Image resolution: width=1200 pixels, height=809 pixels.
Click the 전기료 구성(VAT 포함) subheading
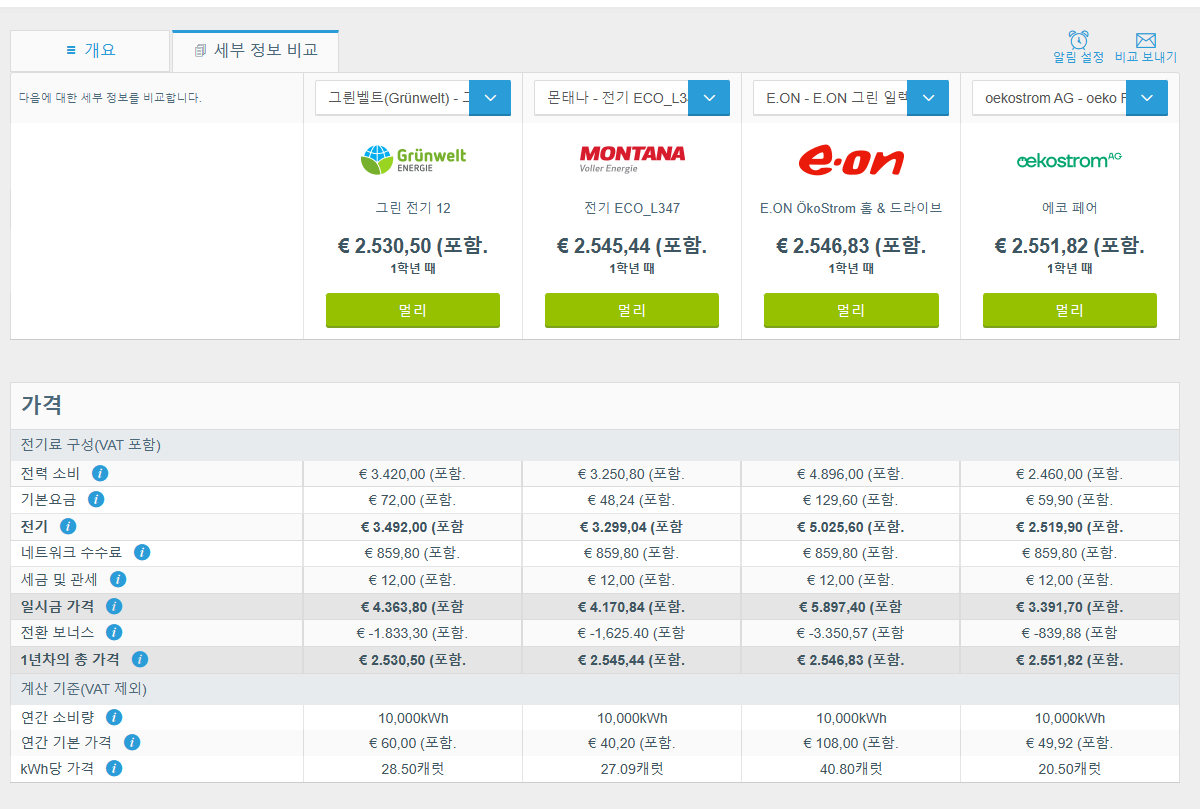pyautogui.click(x=91, y=445)
